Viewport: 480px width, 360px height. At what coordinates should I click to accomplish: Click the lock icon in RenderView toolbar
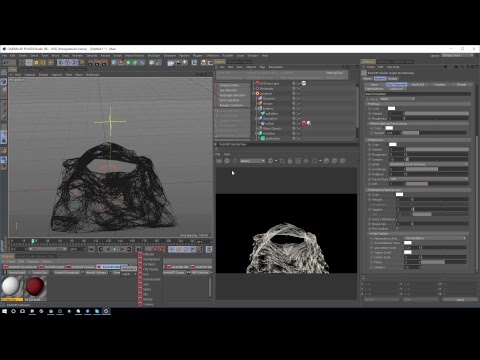290,161
